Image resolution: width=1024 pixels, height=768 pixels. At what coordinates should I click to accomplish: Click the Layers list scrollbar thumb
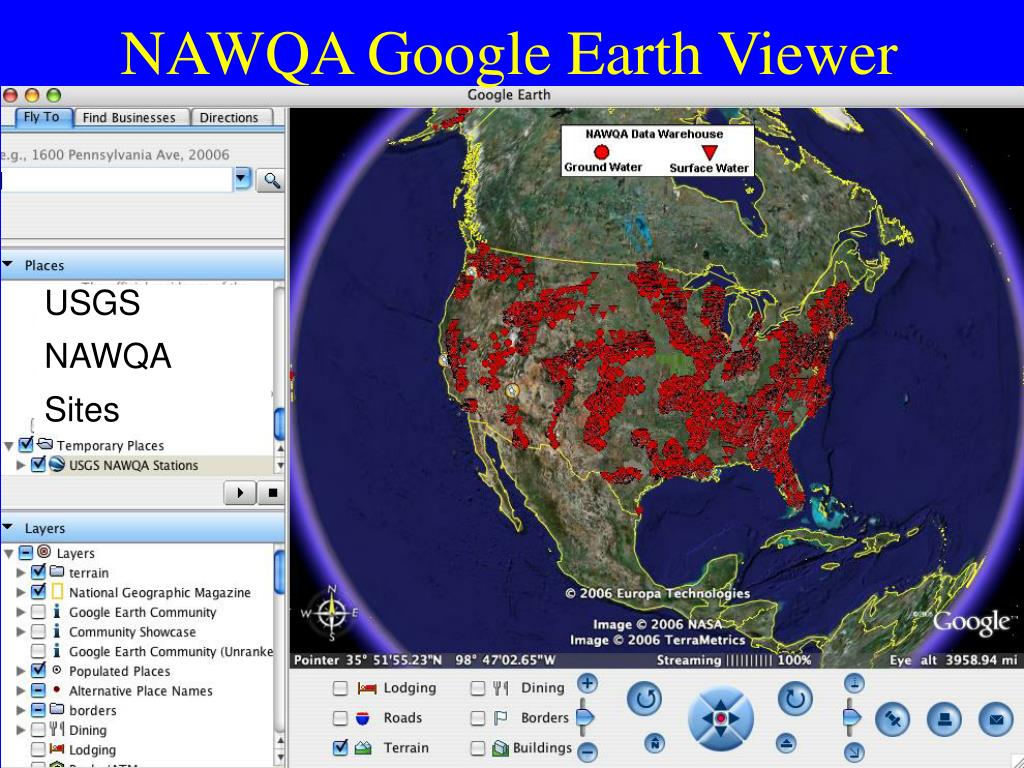point(279,571)
